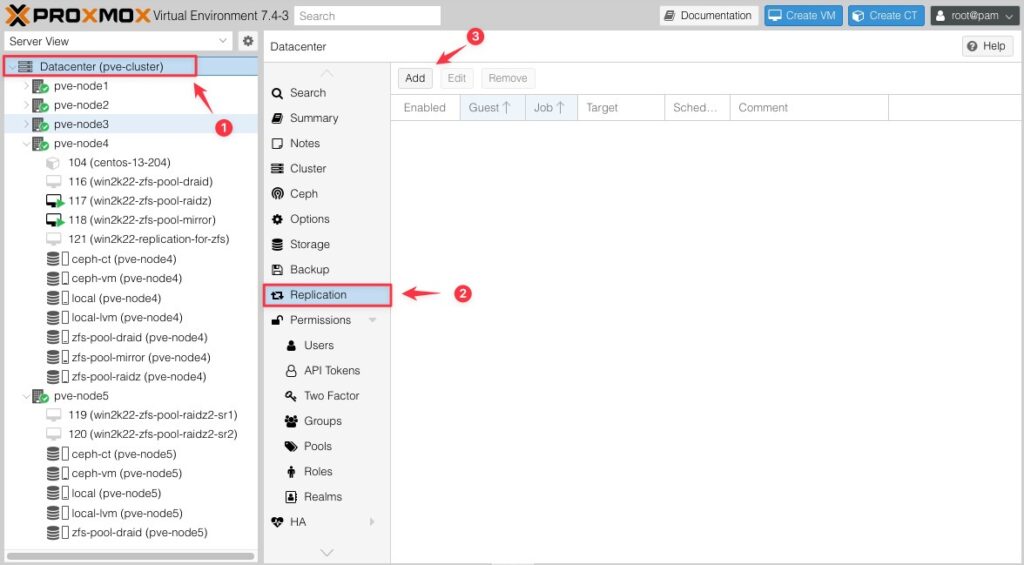This screenshot has width=1024, height=565.
Task: Expand the HA submenu arrow
Action: coord(373,522)
